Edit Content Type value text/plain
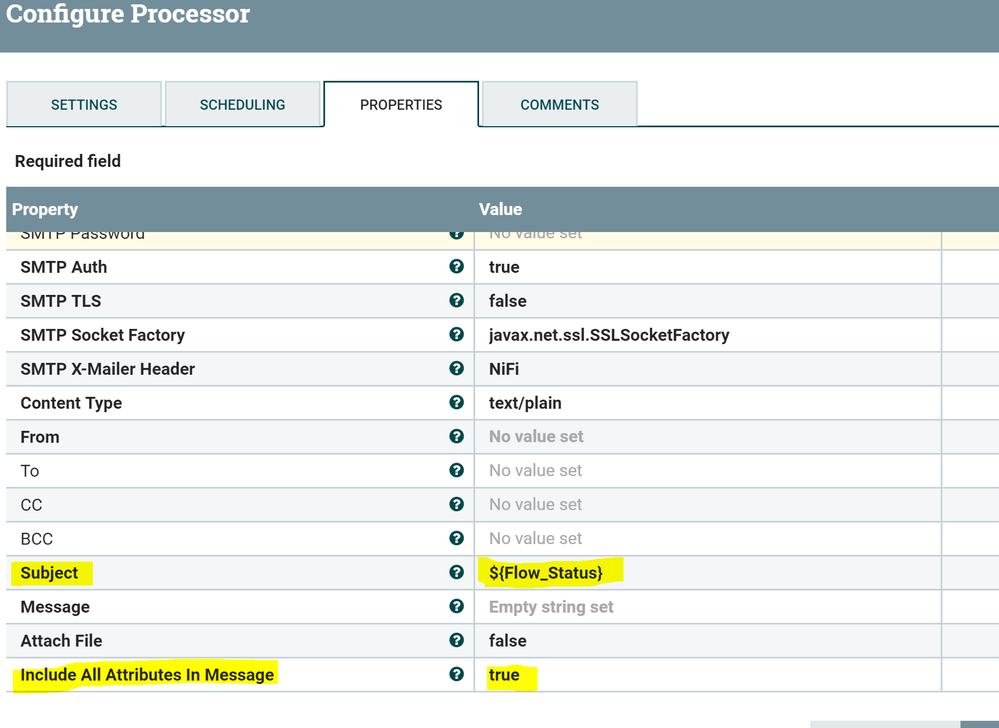 click(x=525, y=403)
